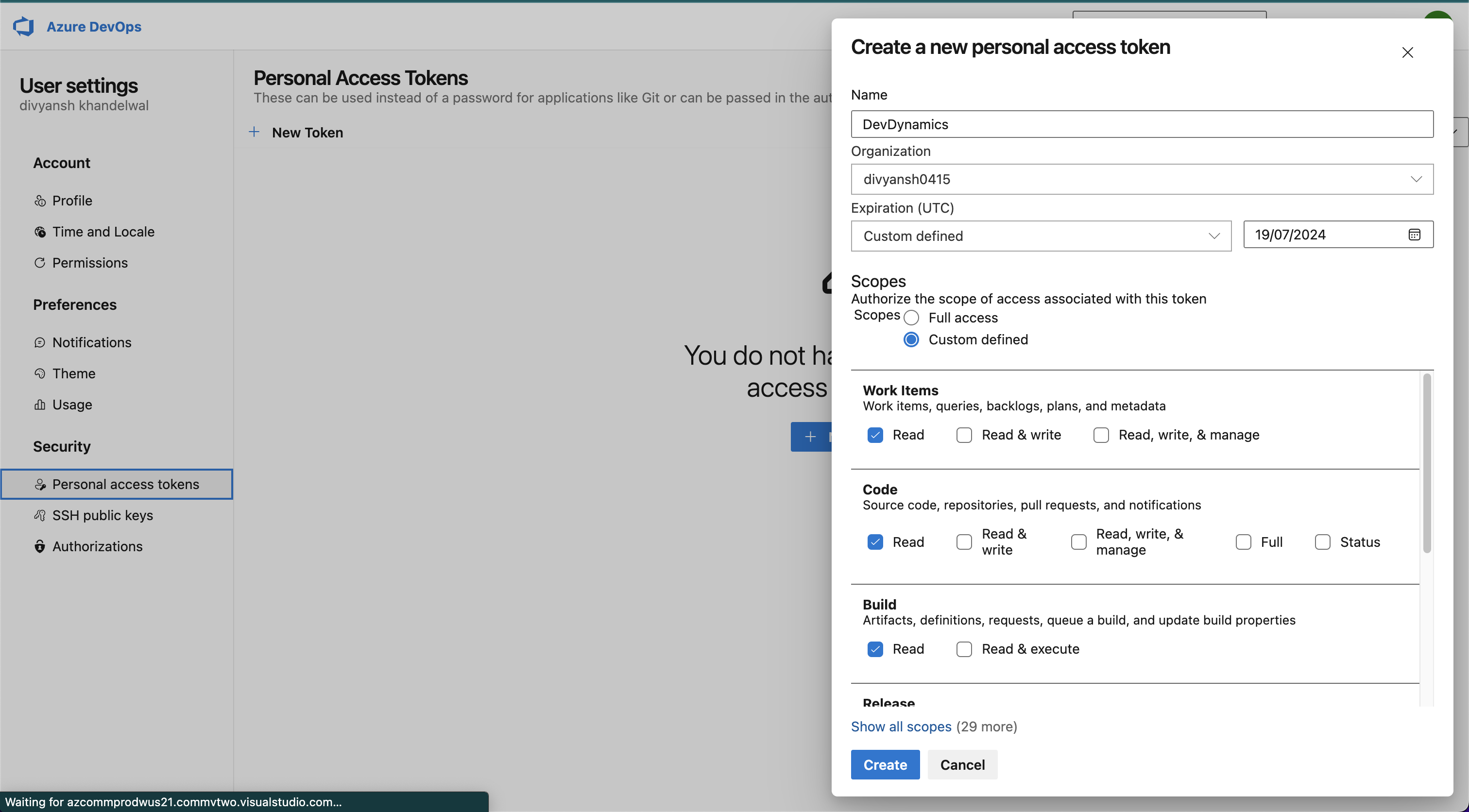This screenshot has width=1469, height=812.
Task: Click the plus icon beside New Token
Action: 255,132
